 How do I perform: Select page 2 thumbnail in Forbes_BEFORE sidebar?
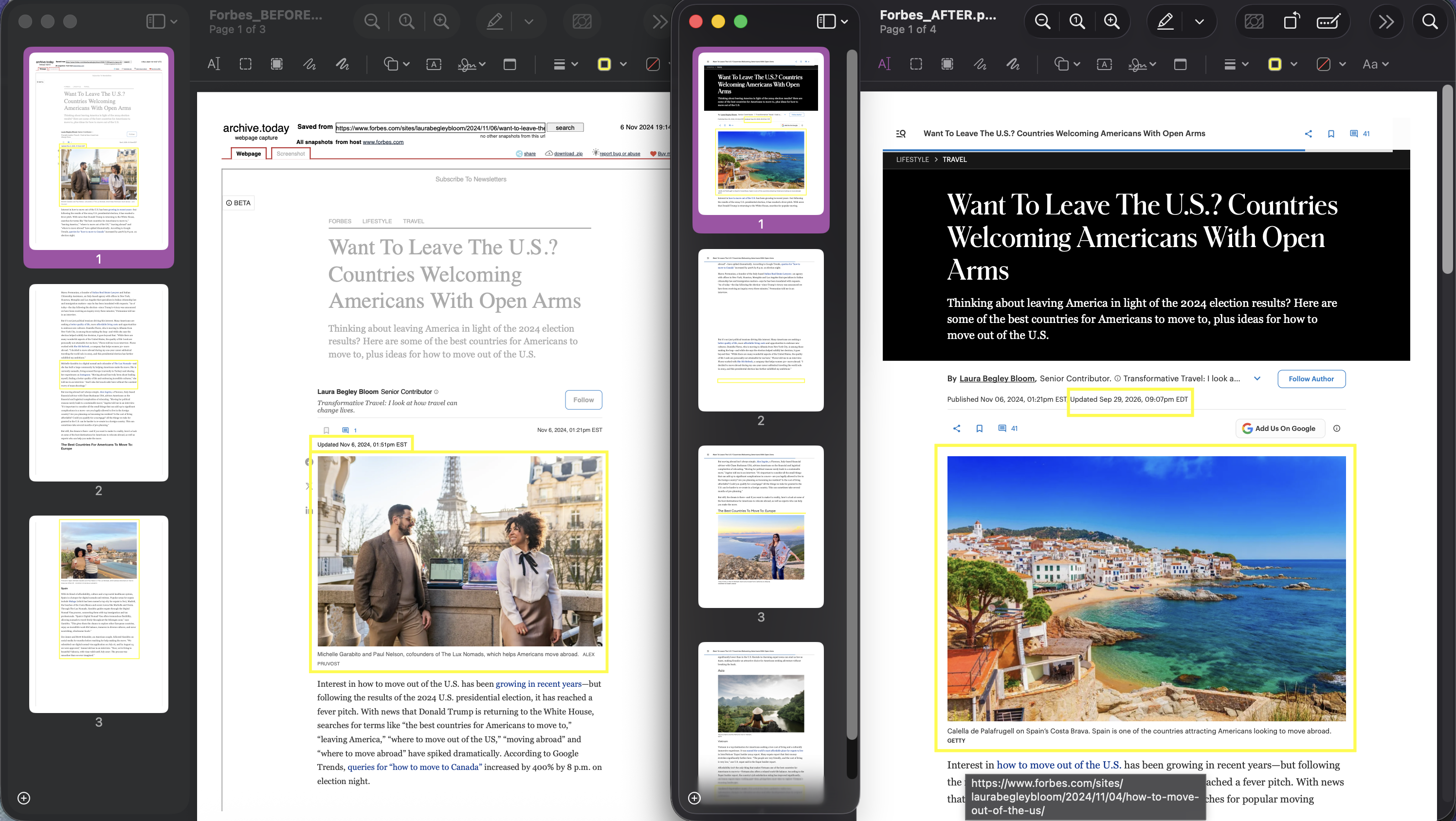click(x=99, y=382)
